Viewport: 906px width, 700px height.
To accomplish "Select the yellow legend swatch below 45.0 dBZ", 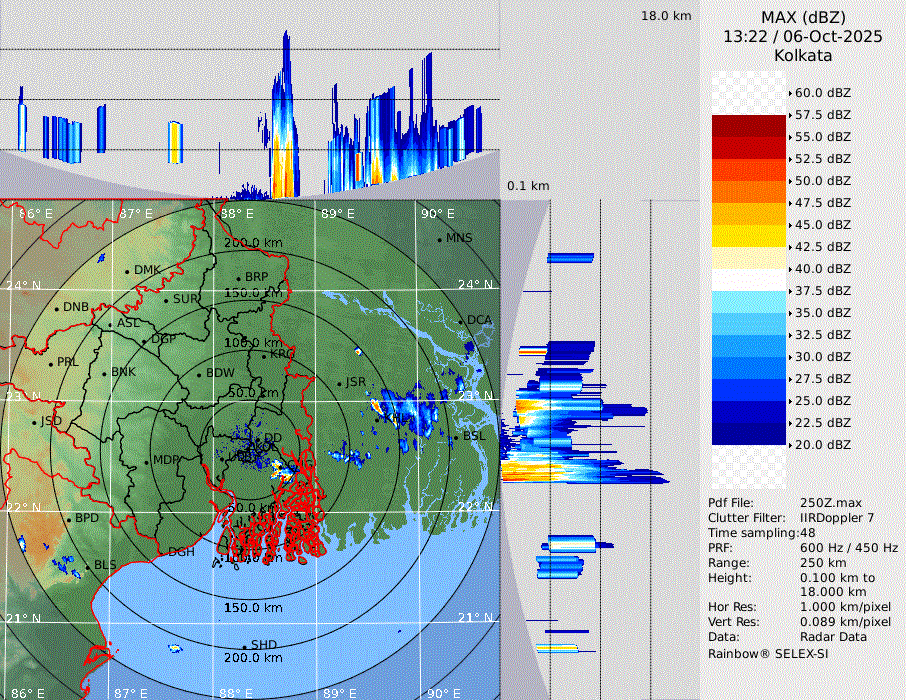I will click(x=748, y=236).
